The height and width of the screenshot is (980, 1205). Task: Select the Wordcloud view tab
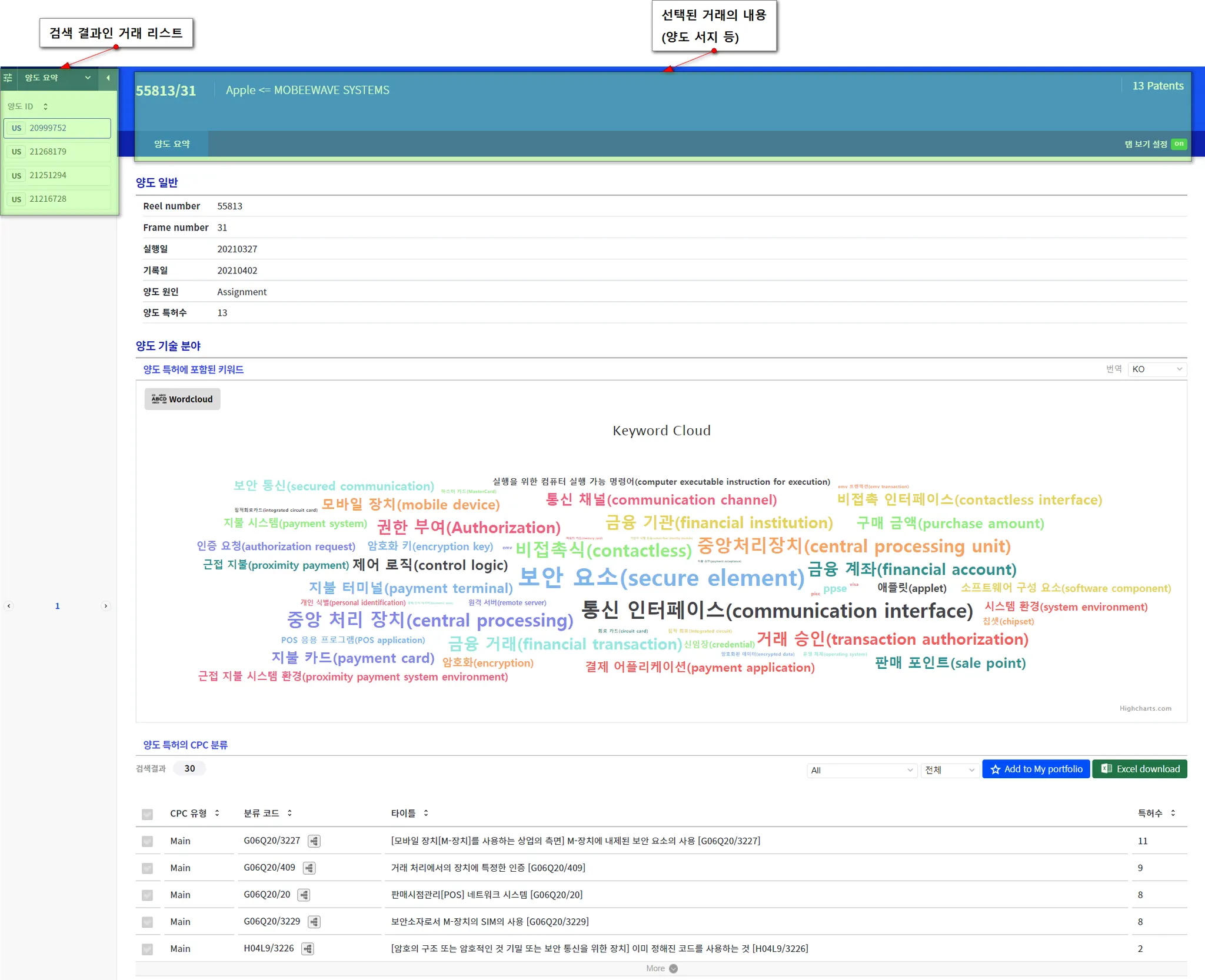tap(182, 399)
